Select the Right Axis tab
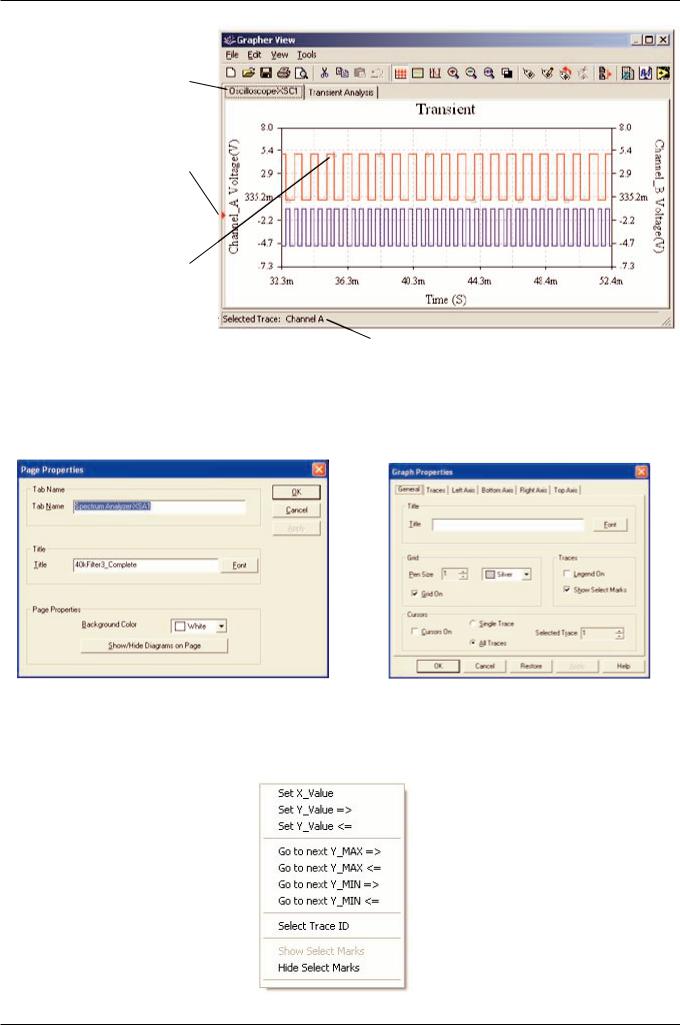The width and height of the screenshot is (680, 1025). [533, 490]
